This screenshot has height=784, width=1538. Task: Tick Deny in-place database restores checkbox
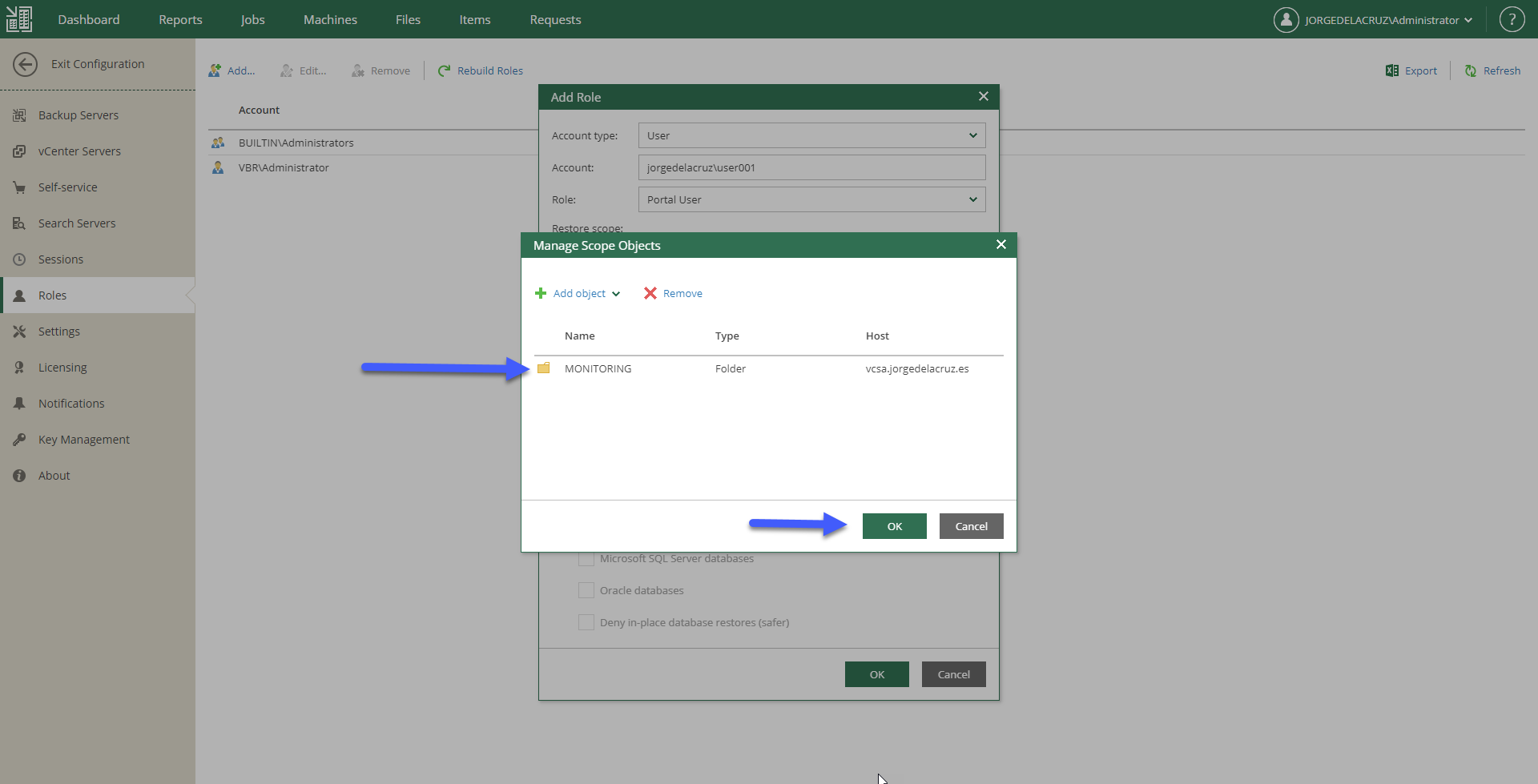586,622
